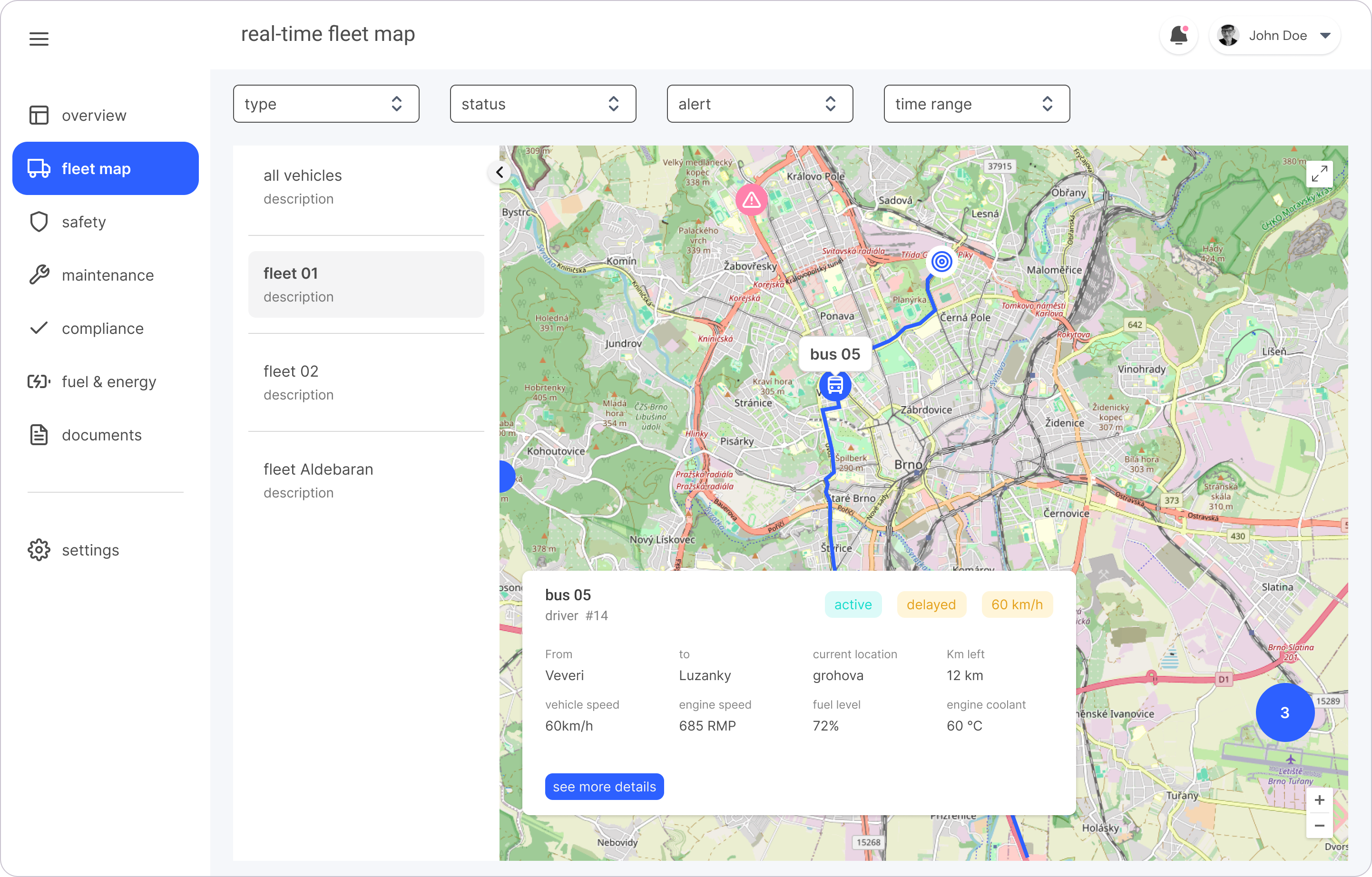Open the status filter dropdown
This screenshot has height=877, width=1372.
pyautogui.click(x=542, y=104)
